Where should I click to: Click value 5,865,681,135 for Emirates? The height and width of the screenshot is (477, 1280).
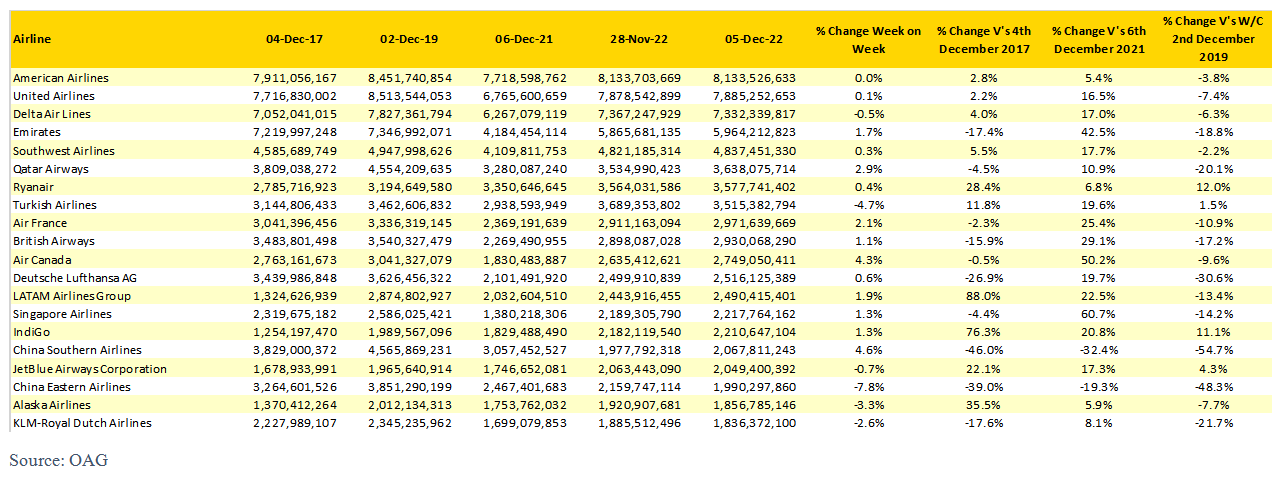click(x=640, y=132)
